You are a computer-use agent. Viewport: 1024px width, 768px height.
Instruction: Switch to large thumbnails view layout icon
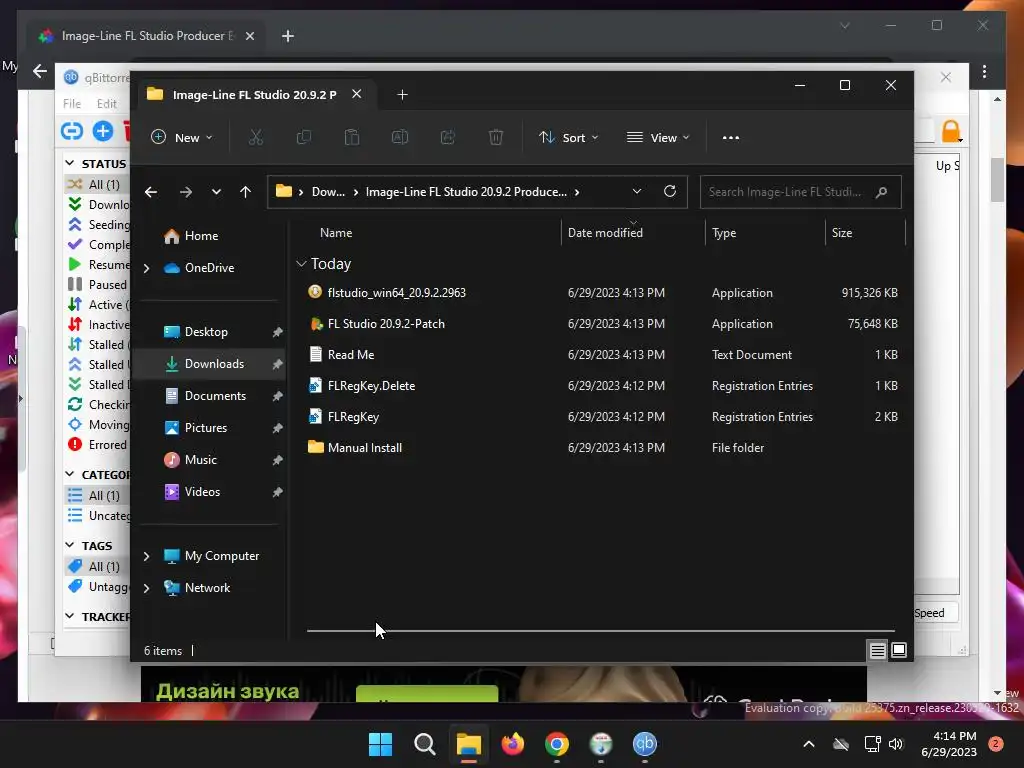click(x=899, y=650)
